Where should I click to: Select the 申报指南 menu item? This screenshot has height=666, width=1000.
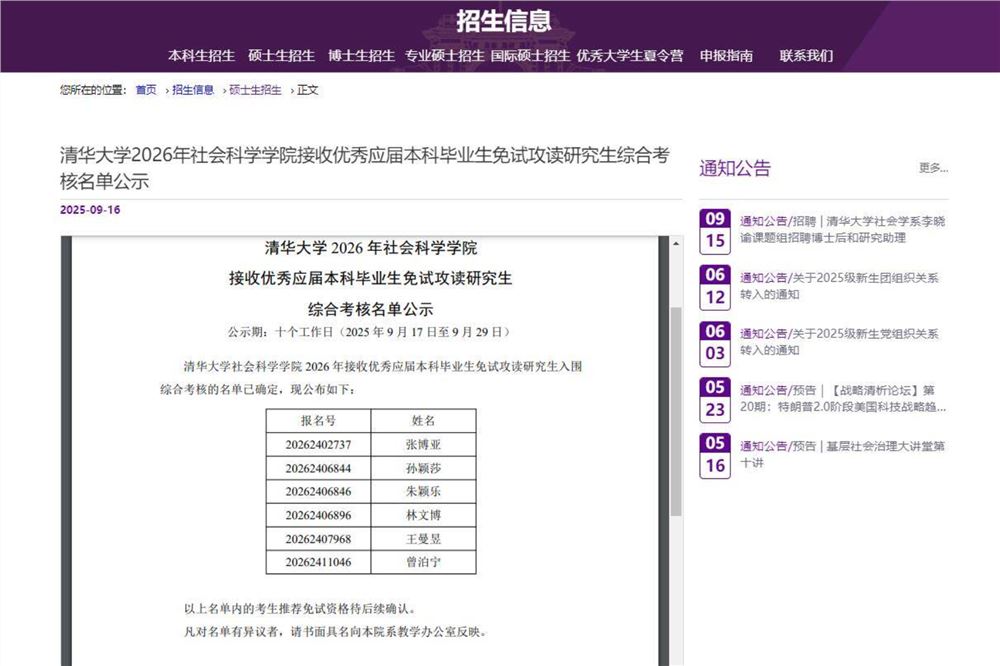coord(726,56)
